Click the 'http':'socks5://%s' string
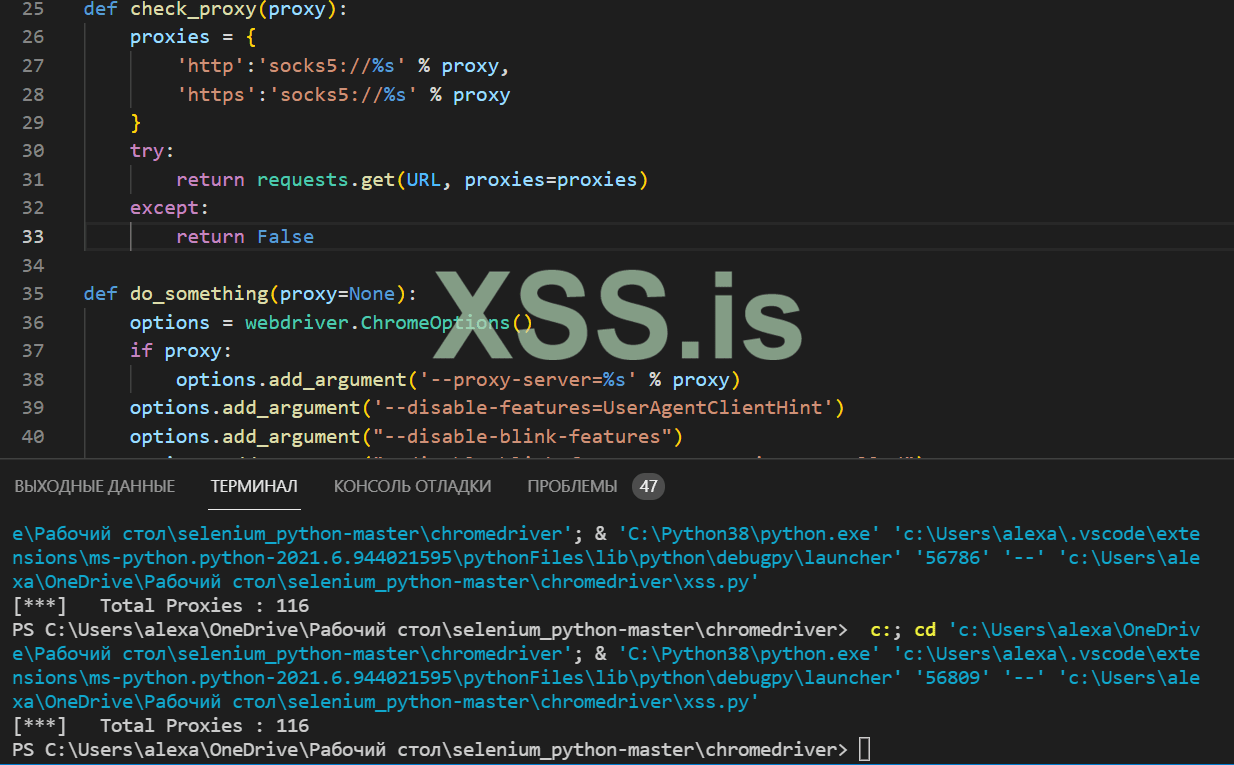This screenshot has width=1234, height=765. click(x=291, y=66)
